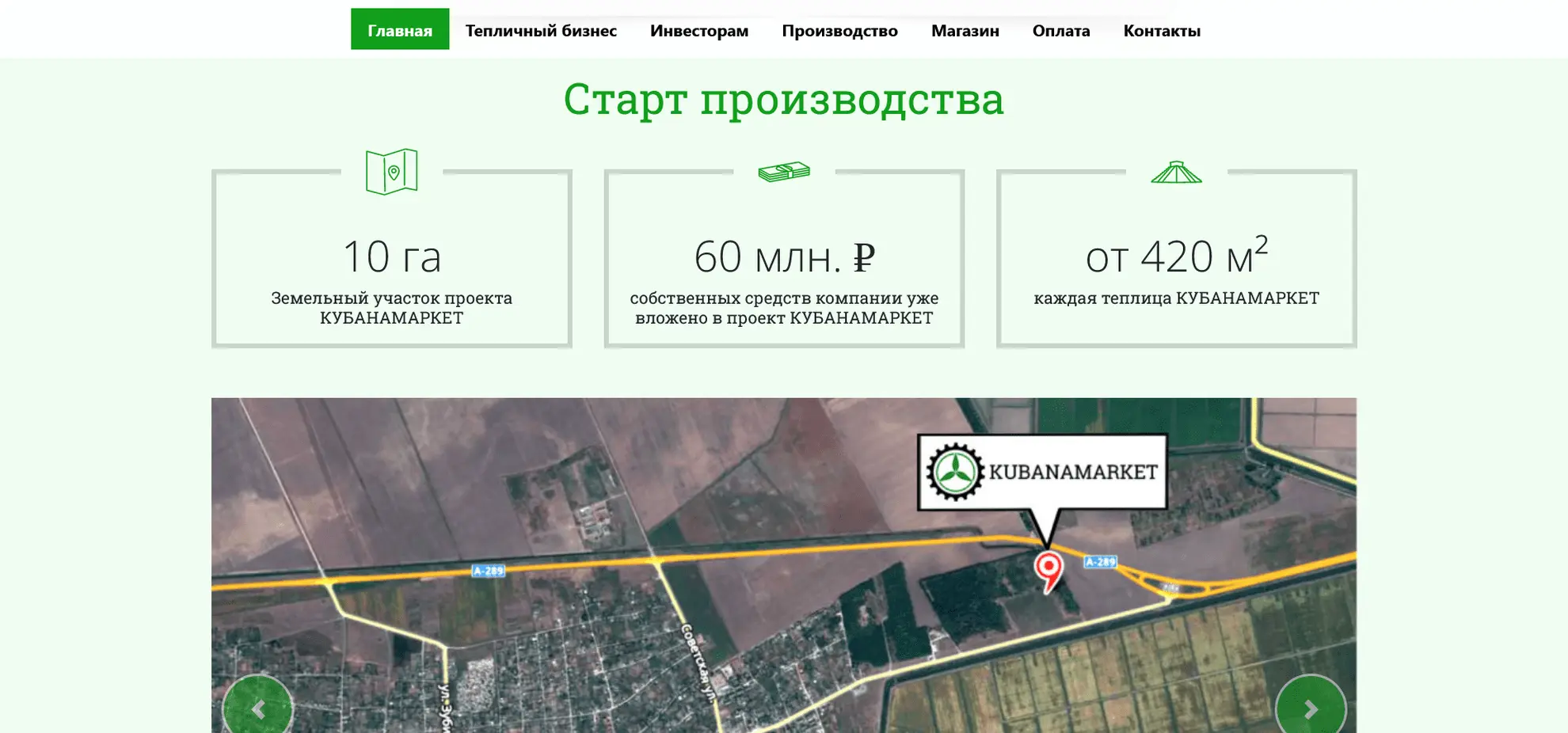The image size is (1568, 733).
Task: Click the folded map icon above 10 га
Action: tap(391, 172)
